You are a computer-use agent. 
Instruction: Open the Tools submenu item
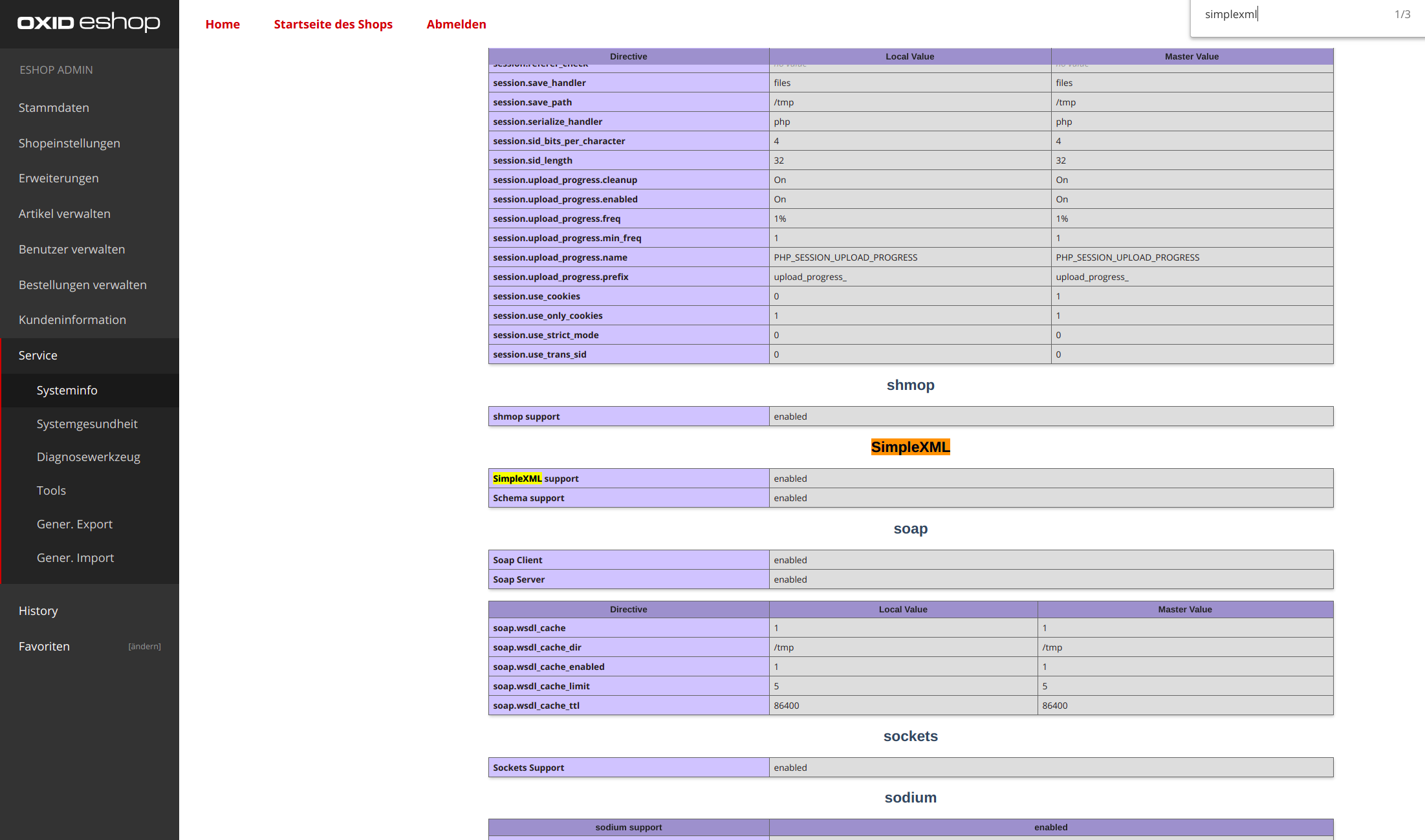click(x=52, y=490)
